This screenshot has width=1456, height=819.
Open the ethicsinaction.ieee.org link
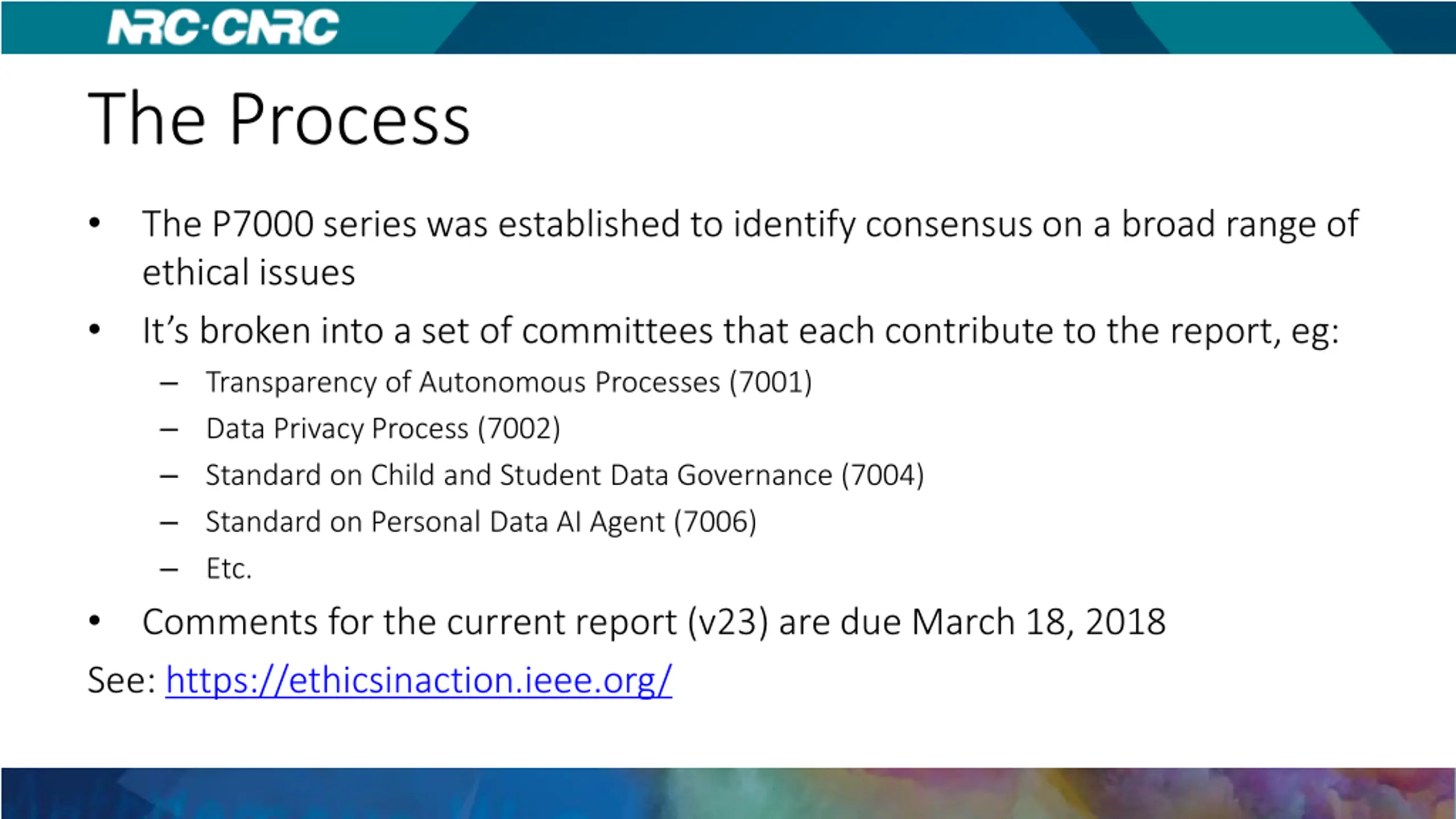pos(419,680)
